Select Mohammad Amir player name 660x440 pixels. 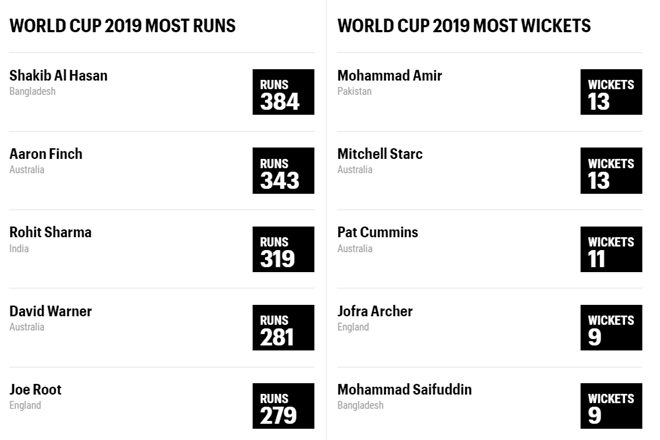tap(390, 76)
